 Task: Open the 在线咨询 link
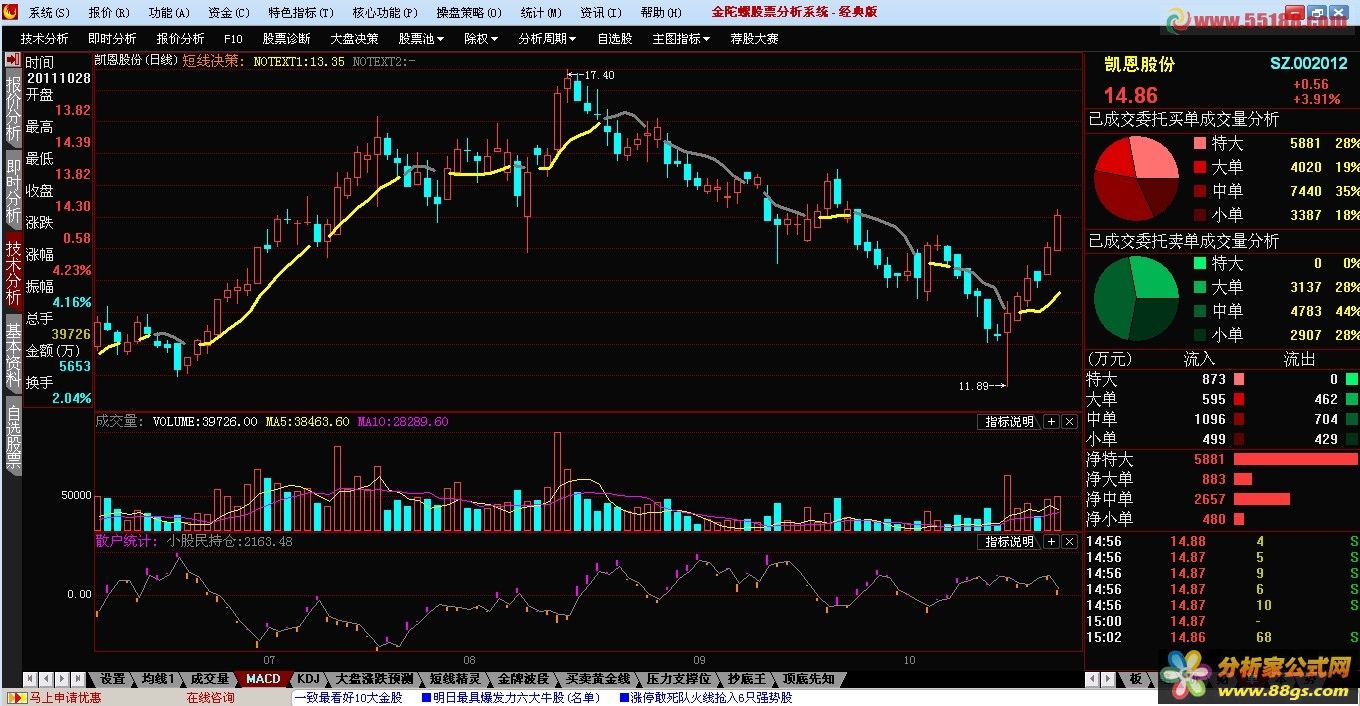tap(210, 698)
